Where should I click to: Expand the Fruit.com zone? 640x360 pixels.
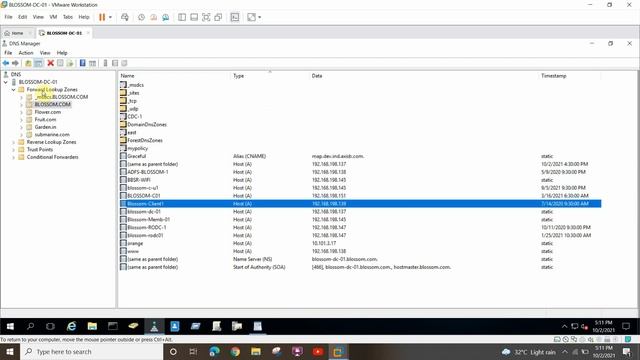[21, 120]
